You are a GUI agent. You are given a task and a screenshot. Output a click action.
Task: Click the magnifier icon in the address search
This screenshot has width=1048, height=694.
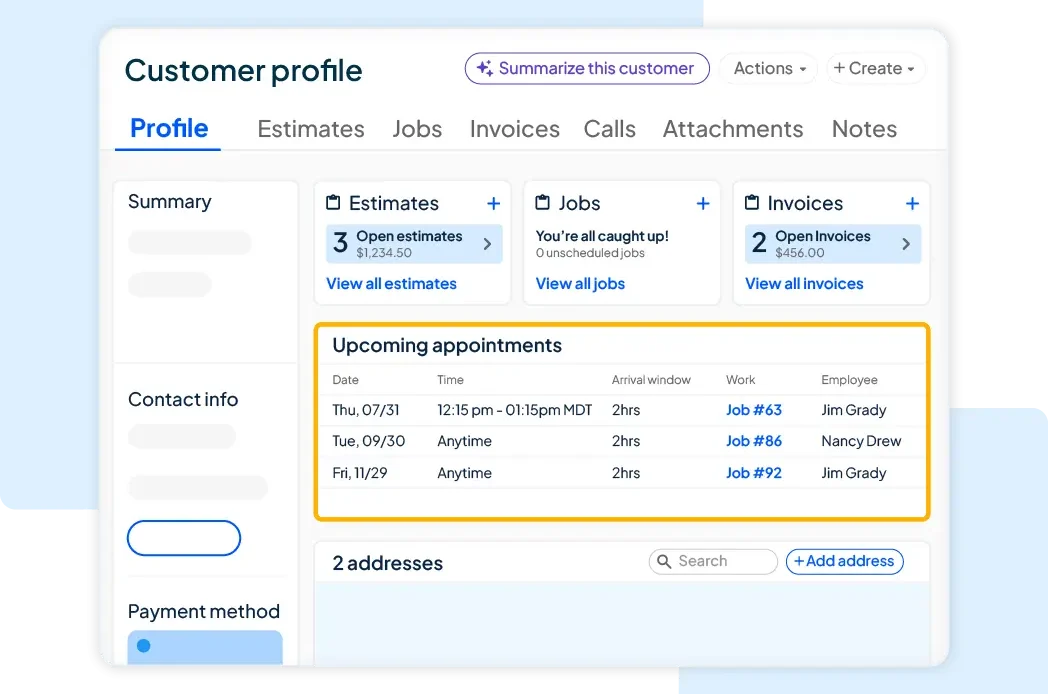664,561
